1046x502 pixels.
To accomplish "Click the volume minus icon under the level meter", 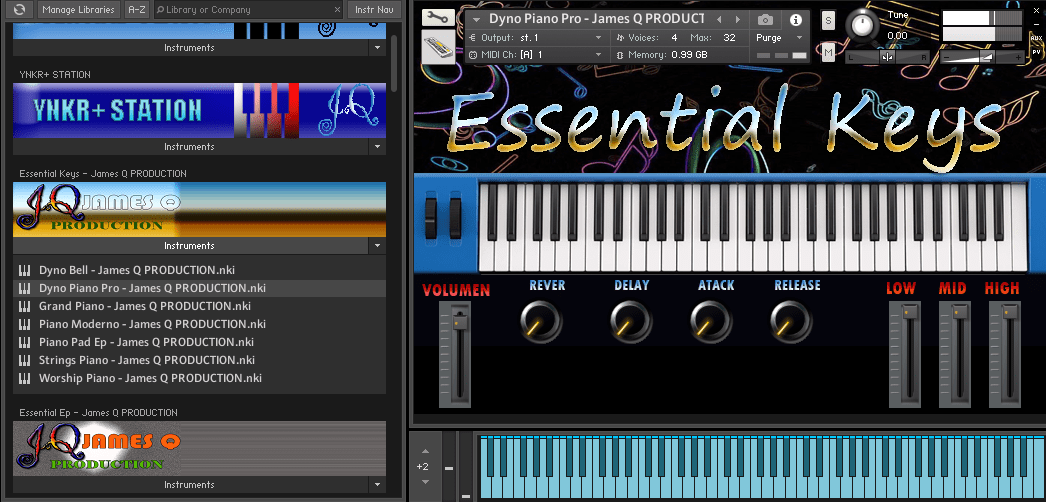I will coord(946,58).
